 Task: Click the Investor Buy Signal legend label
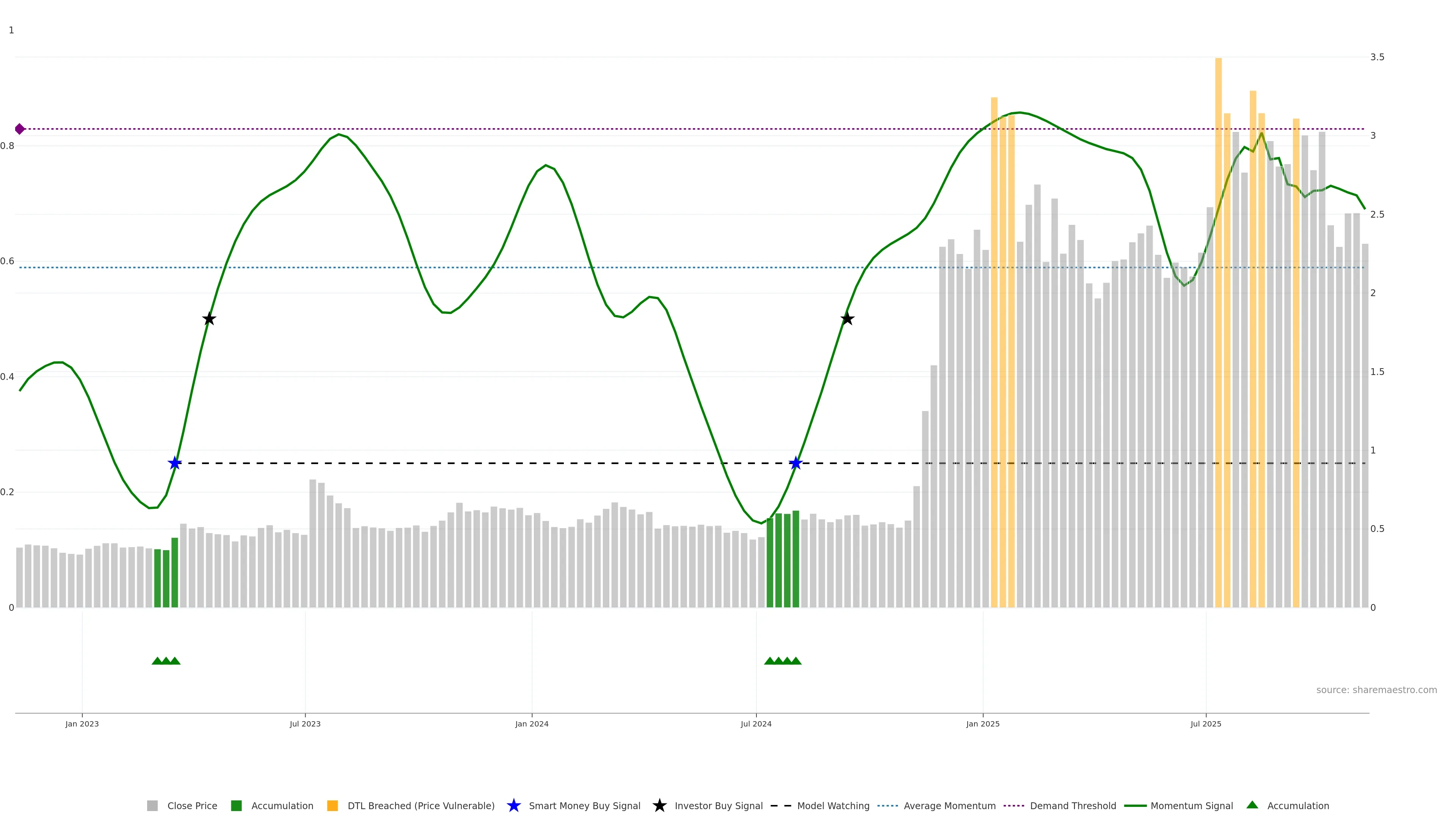point(719,806)
